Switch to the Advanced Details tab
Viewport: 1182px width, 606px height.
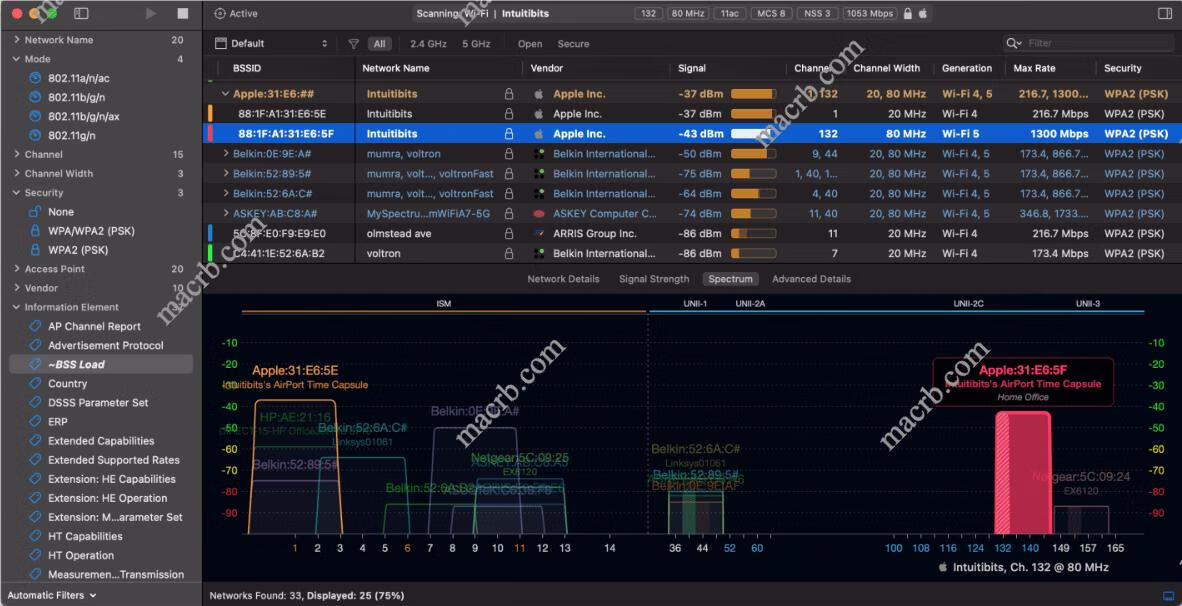point(811,279)
